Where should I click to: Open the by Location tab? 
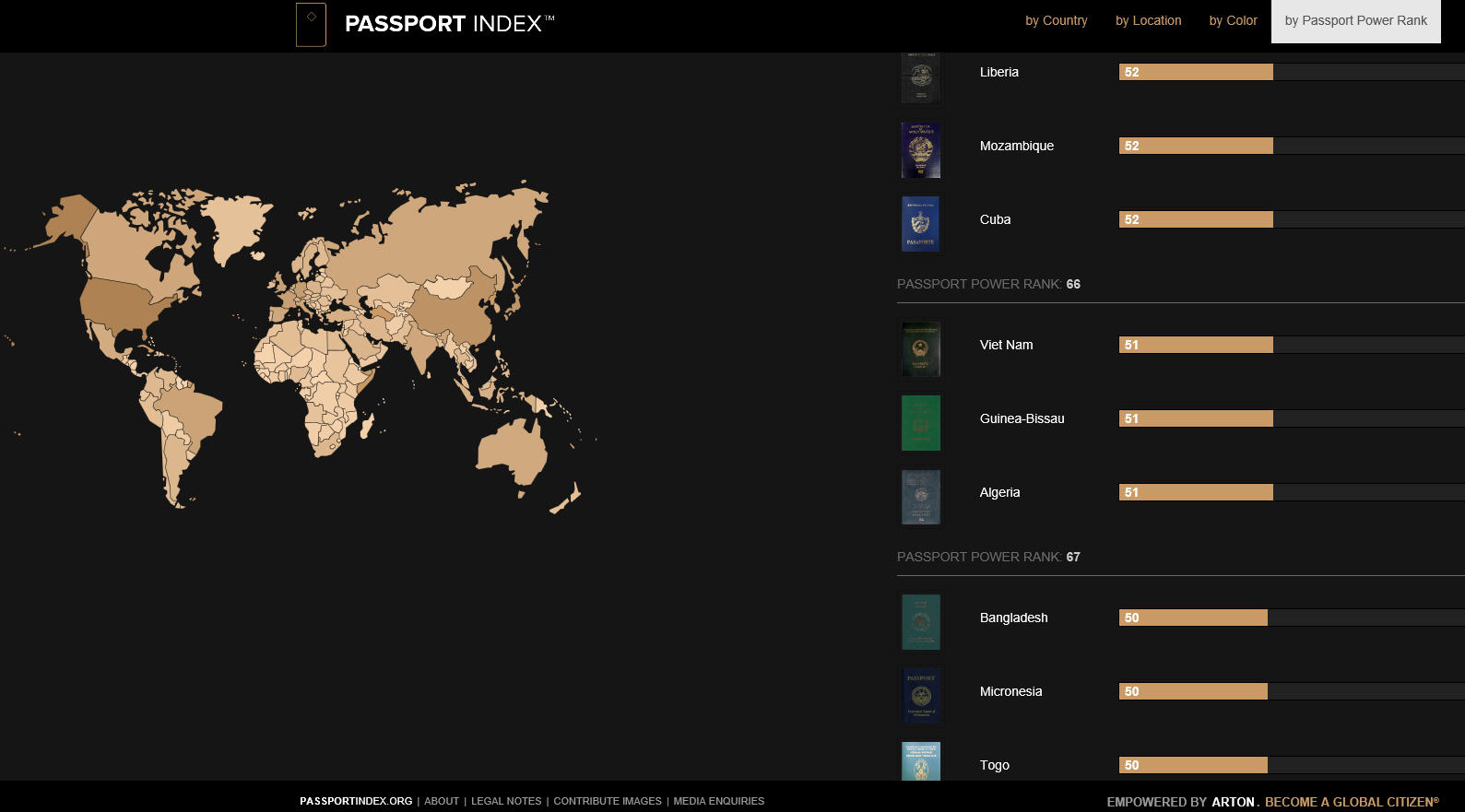[x=1148, y=20]
